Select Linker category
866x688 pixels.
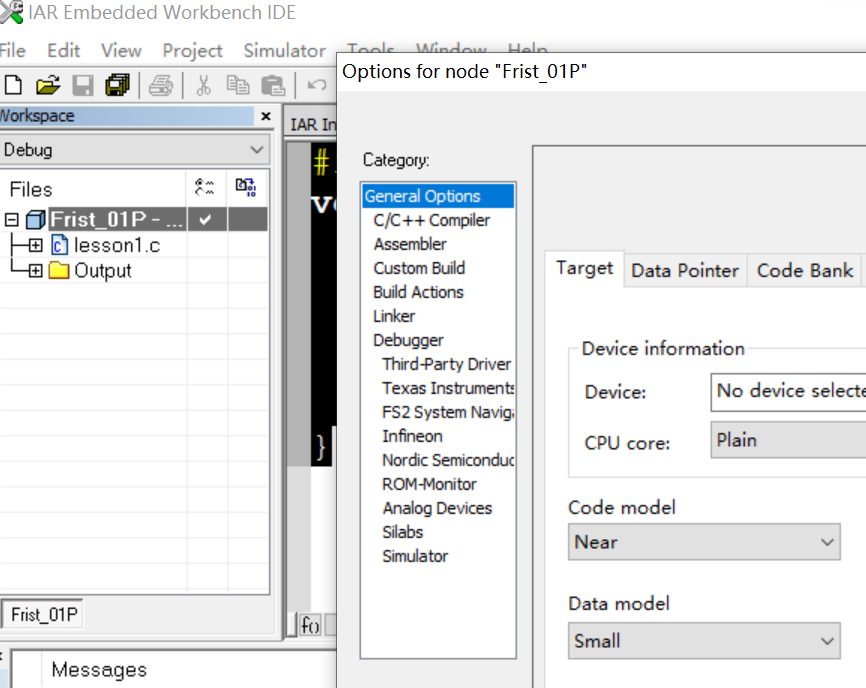click(394, 316)
